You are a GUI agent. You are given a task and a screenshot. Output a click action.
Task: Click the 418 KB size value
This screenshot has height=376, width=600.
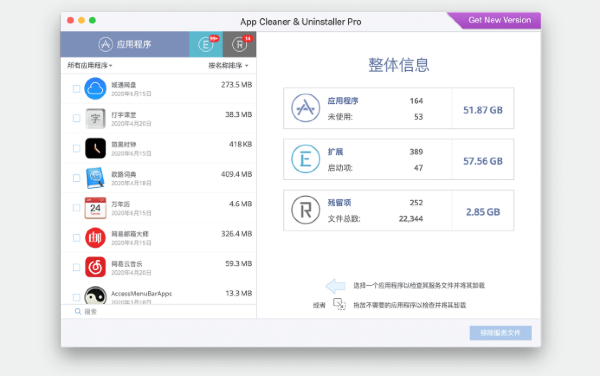240,144
